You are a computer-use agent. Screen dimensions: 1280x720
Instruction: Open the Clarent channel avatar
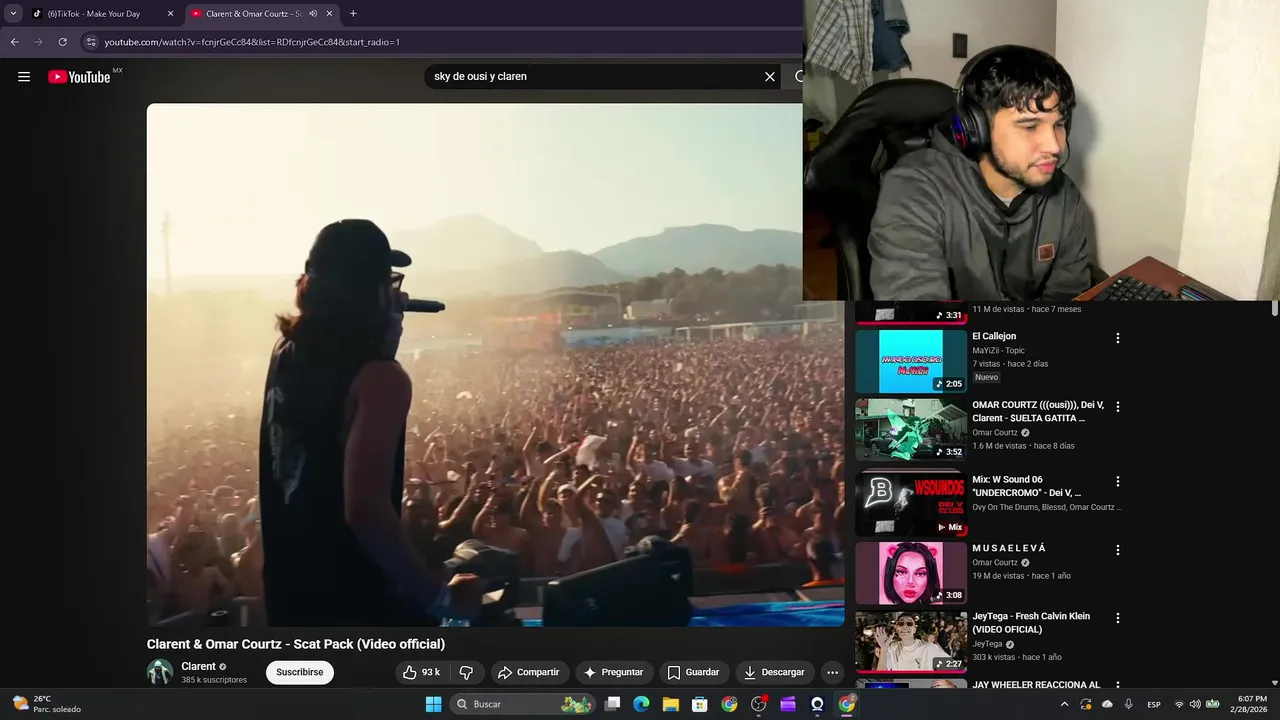click(x=160, y=672)
